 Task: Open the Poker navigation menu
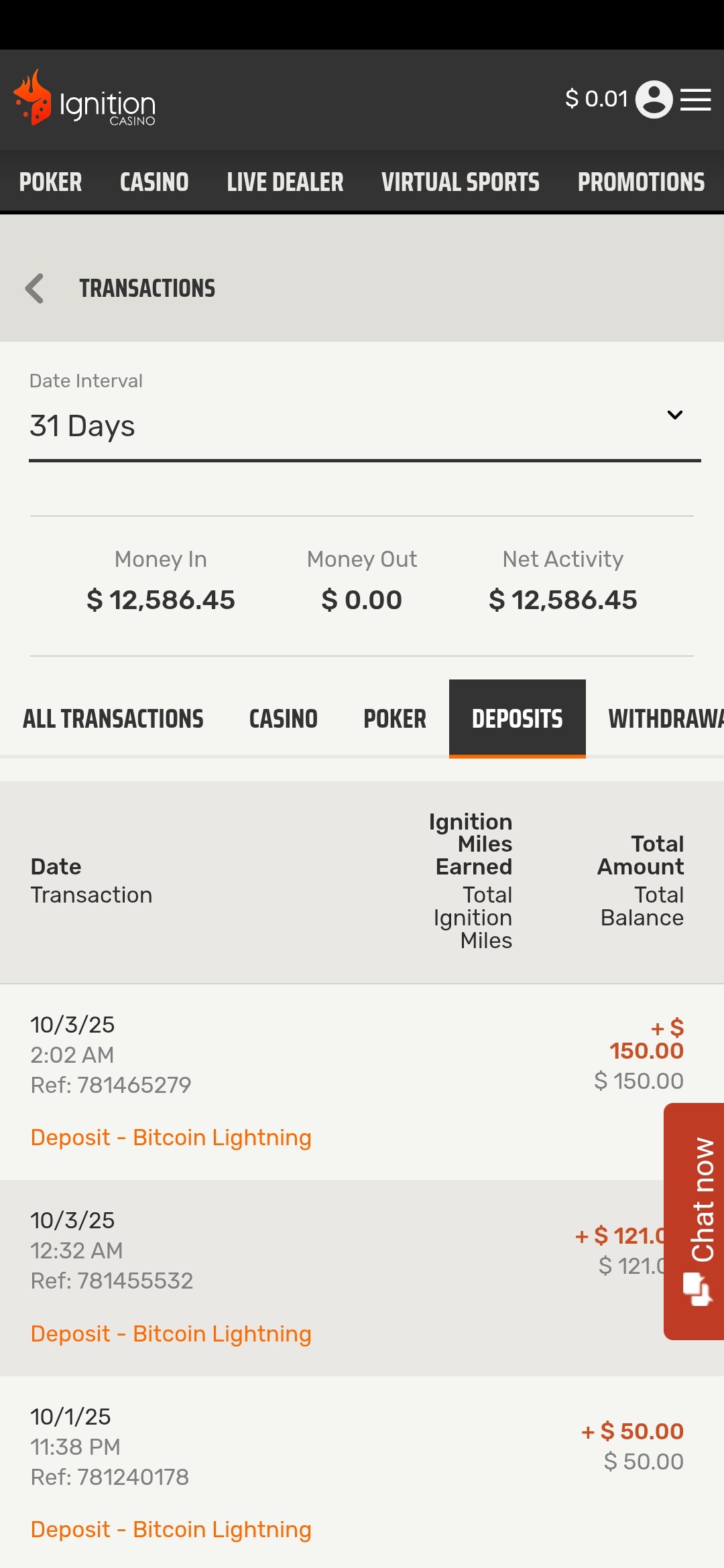point(50,182)
